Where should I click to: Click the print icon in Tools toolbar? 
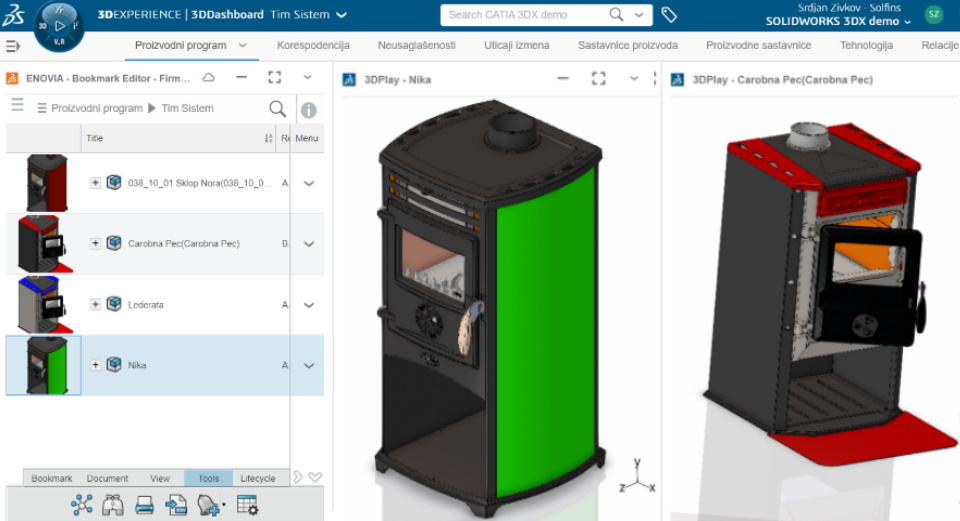(144, 505)
